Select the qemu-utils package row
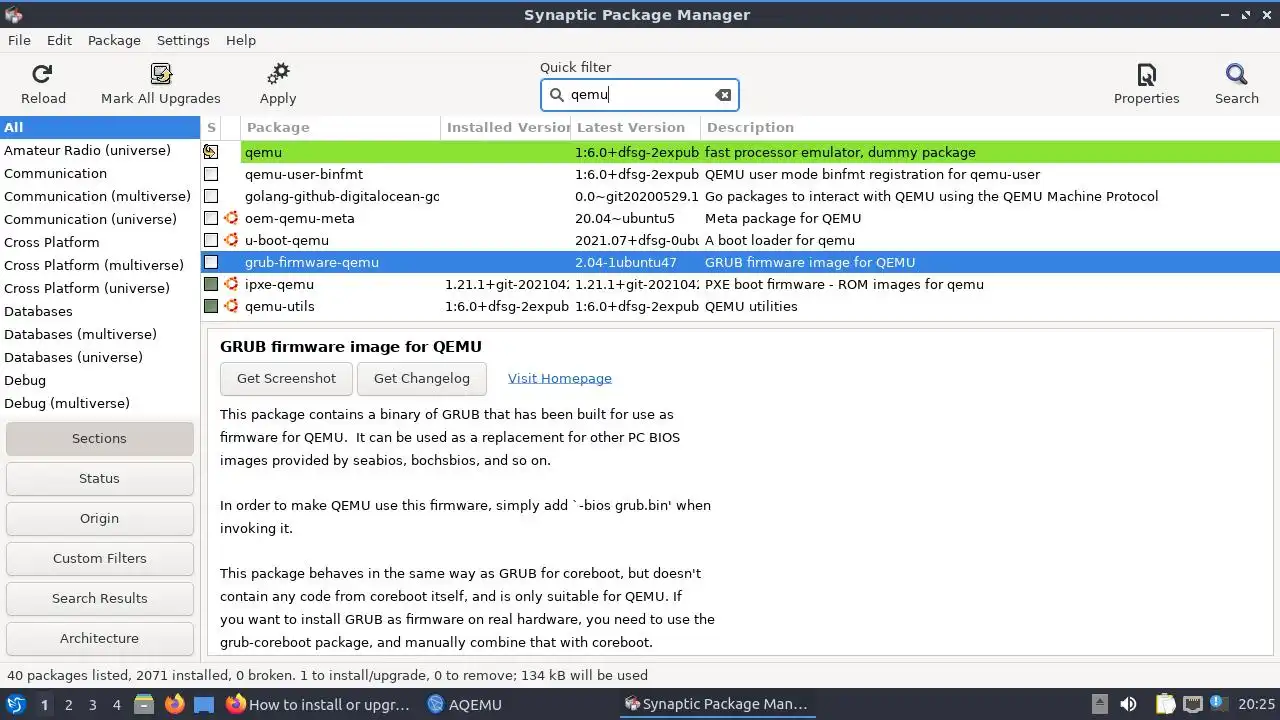Screen dimensions: 1280x720 (740, 306)
